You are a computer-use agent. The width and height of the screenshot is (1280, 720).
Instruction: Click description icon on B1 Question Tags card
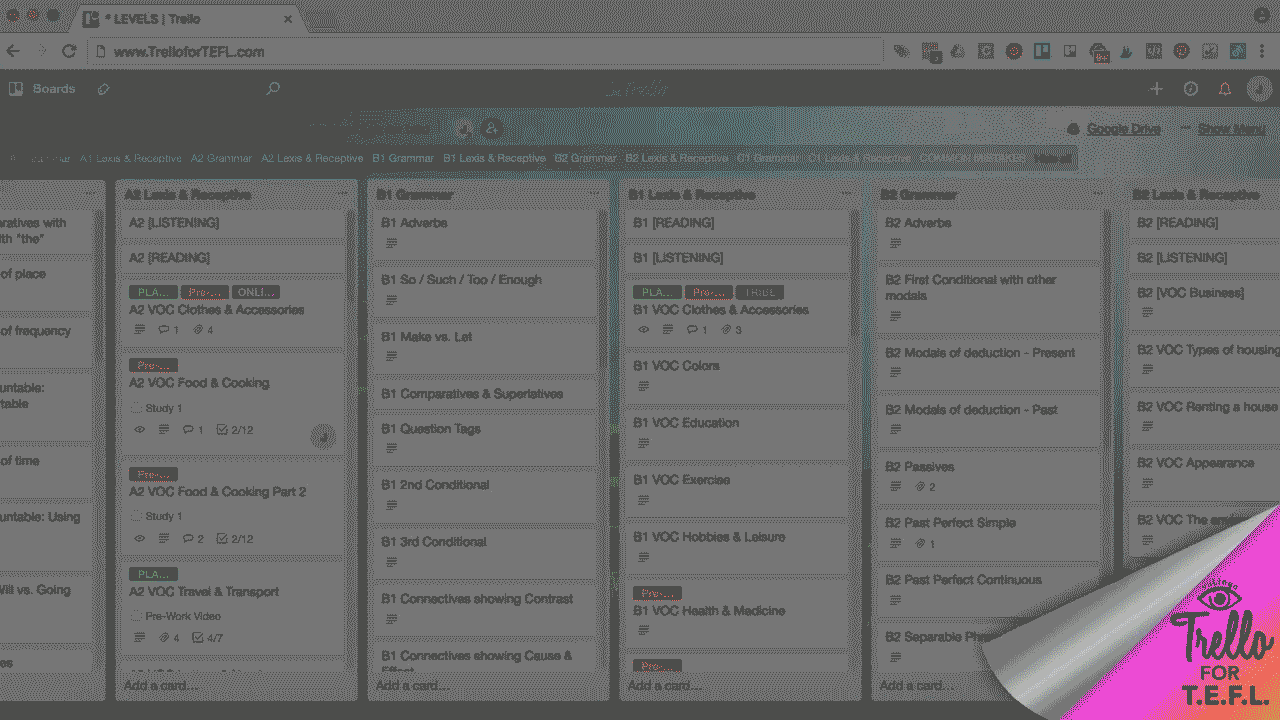pos(391,448)
